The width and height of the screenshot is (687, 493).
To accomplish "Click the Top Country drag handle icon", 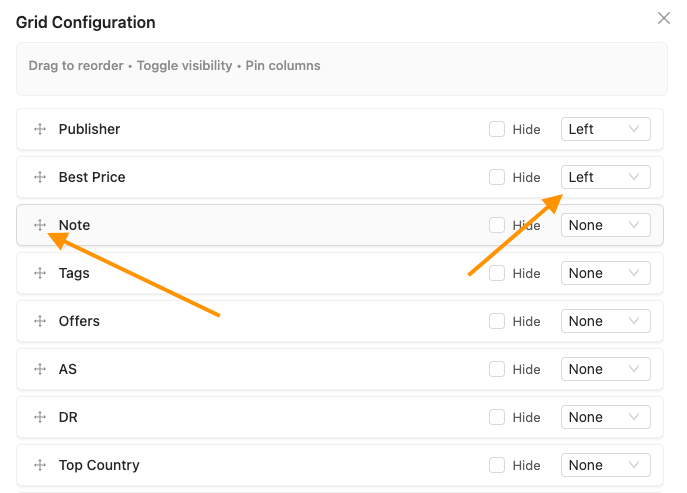I will (40, 465).
